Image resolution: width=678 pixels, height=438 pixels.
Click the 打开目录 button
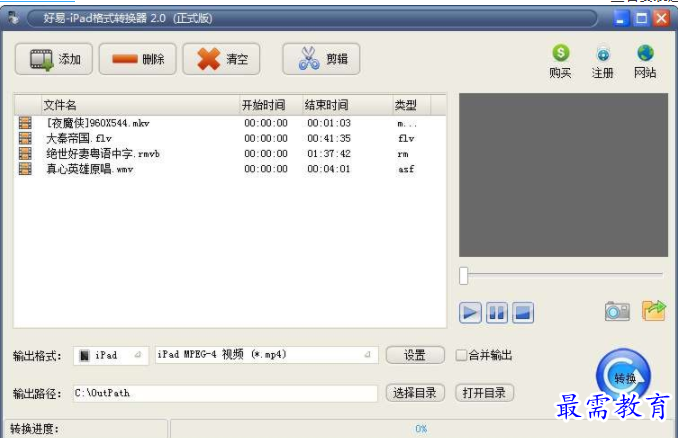[x=484, y=393]
